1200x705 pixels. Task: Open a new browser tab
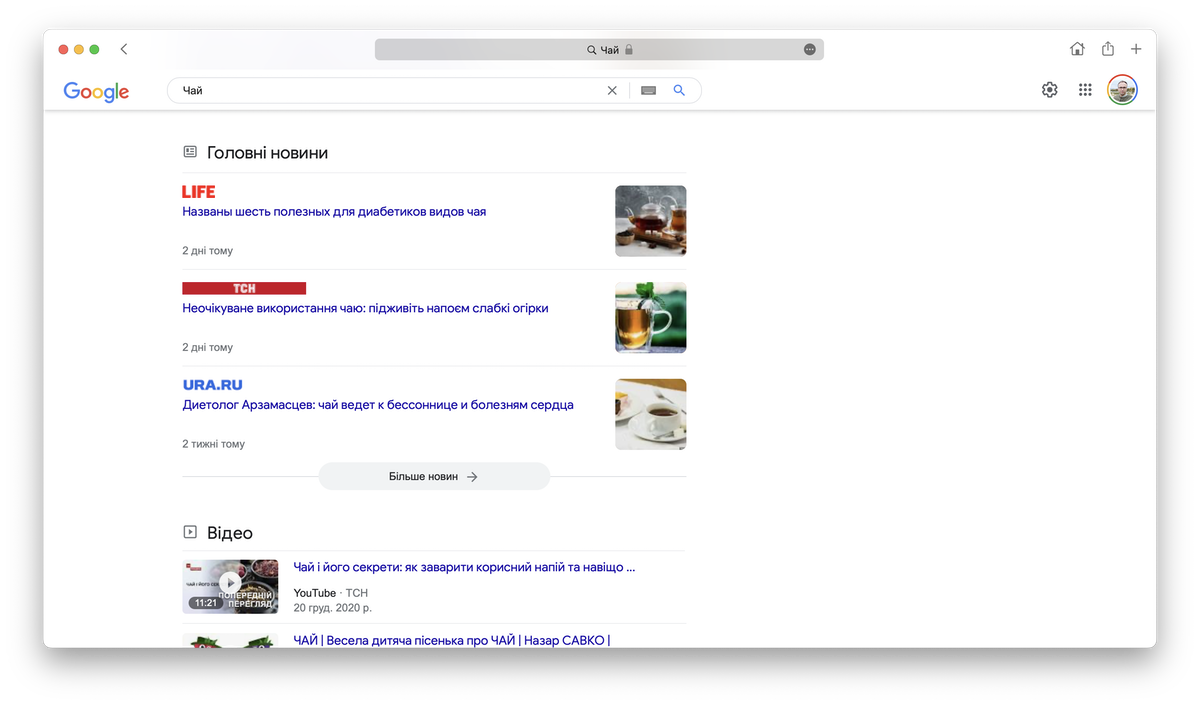[x=1136, y=49]
